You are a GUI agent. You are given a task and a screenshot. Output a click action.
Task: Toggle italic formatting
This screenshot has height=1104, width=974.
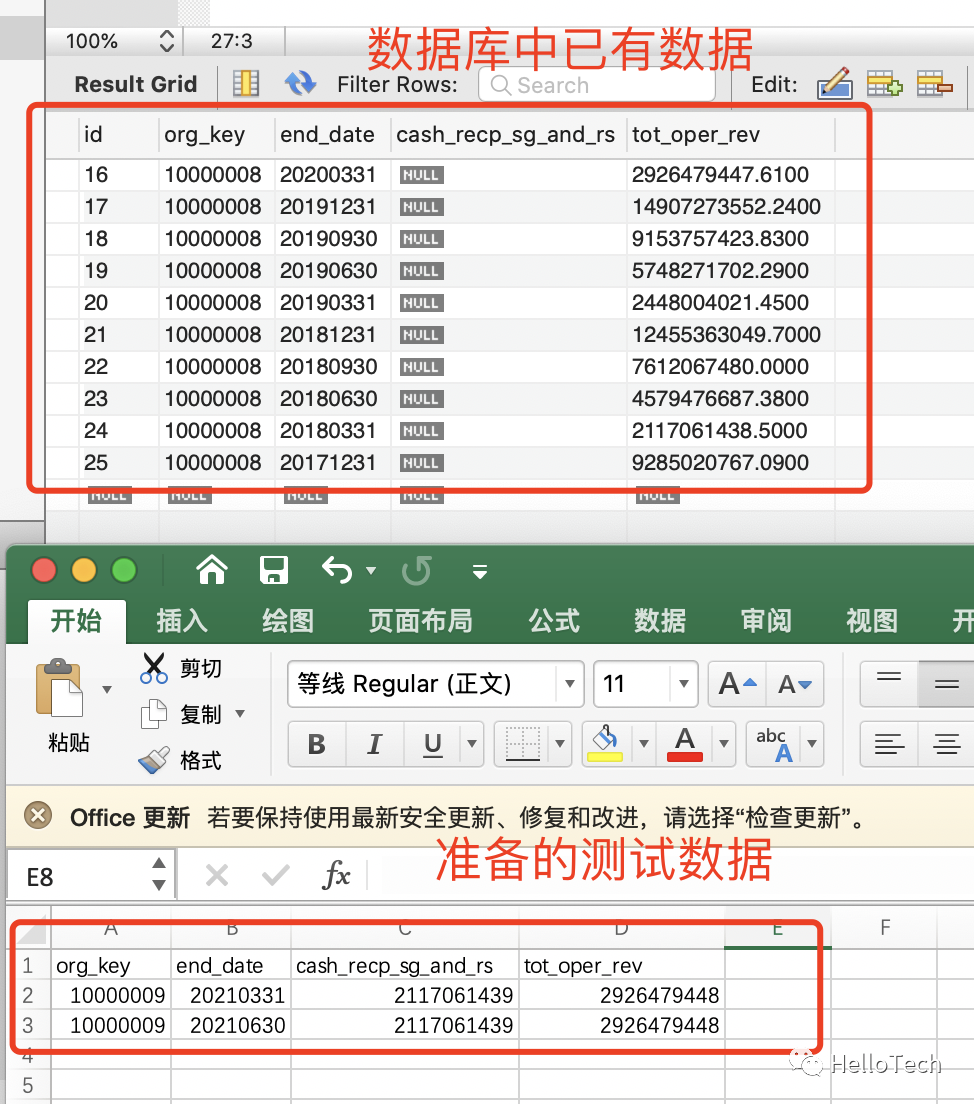[x=375, y=744]
